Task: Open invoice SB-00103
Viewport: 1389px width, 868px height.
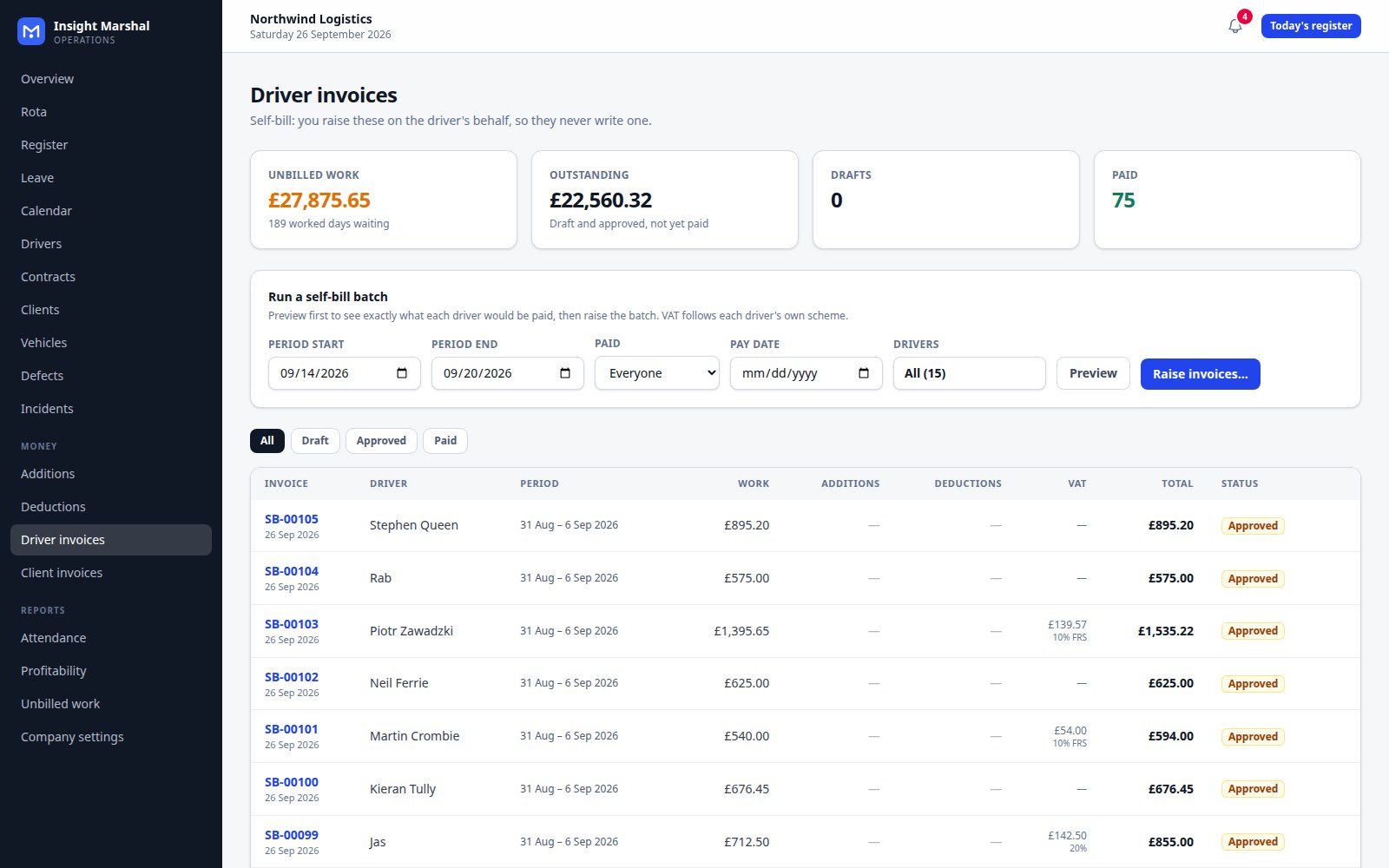Action: click(292, 624)
